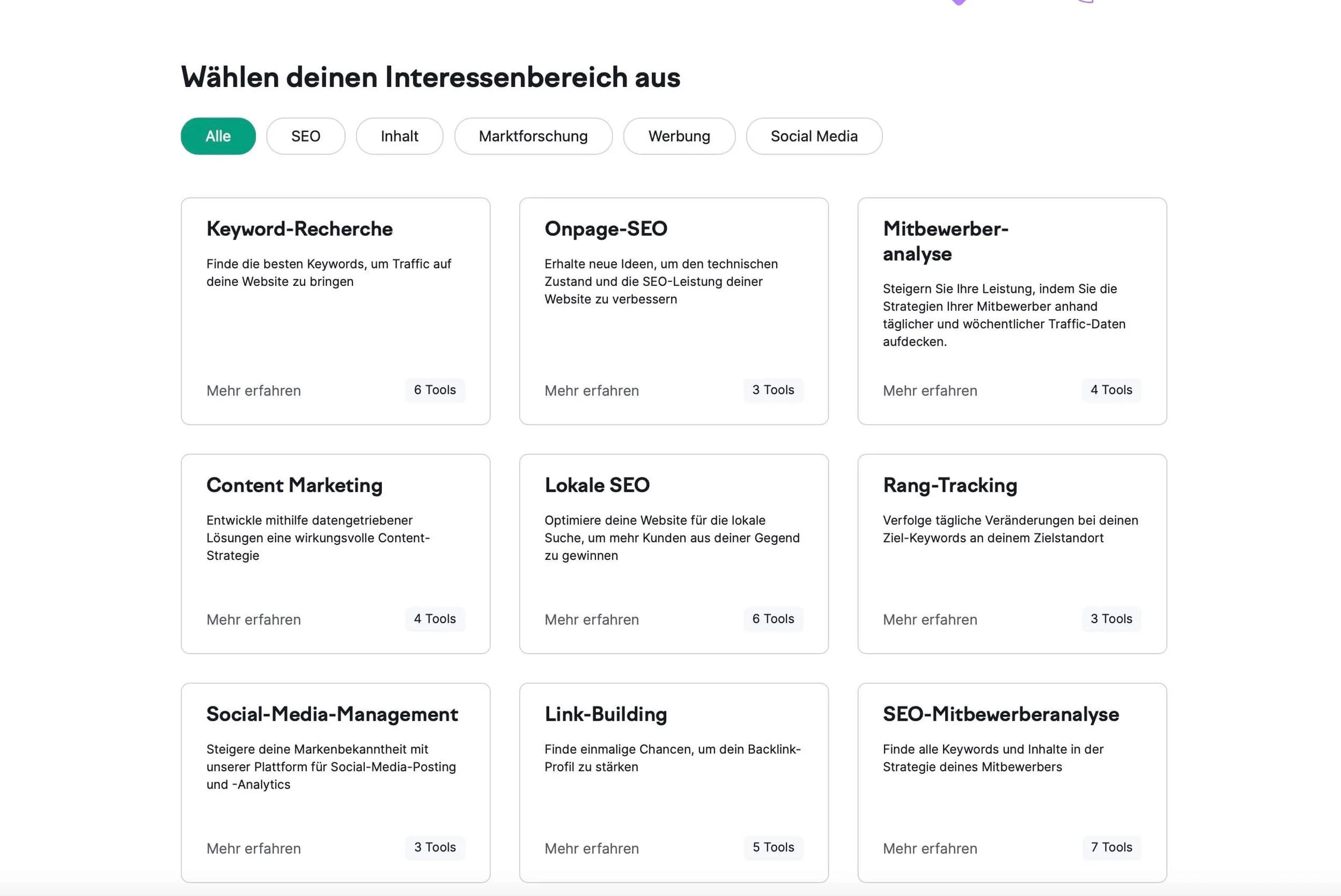The width and height of the screenshot is (1341, 896).
Task: Click the 7 Tools badge on SEO-Mitbewerberanalyse
Action: (1111, 847)
